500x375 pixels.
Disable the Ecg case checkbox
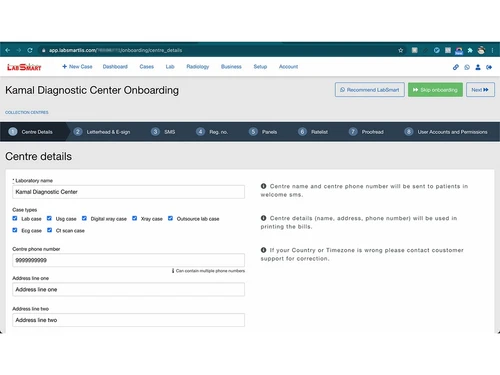coord(15,230)
